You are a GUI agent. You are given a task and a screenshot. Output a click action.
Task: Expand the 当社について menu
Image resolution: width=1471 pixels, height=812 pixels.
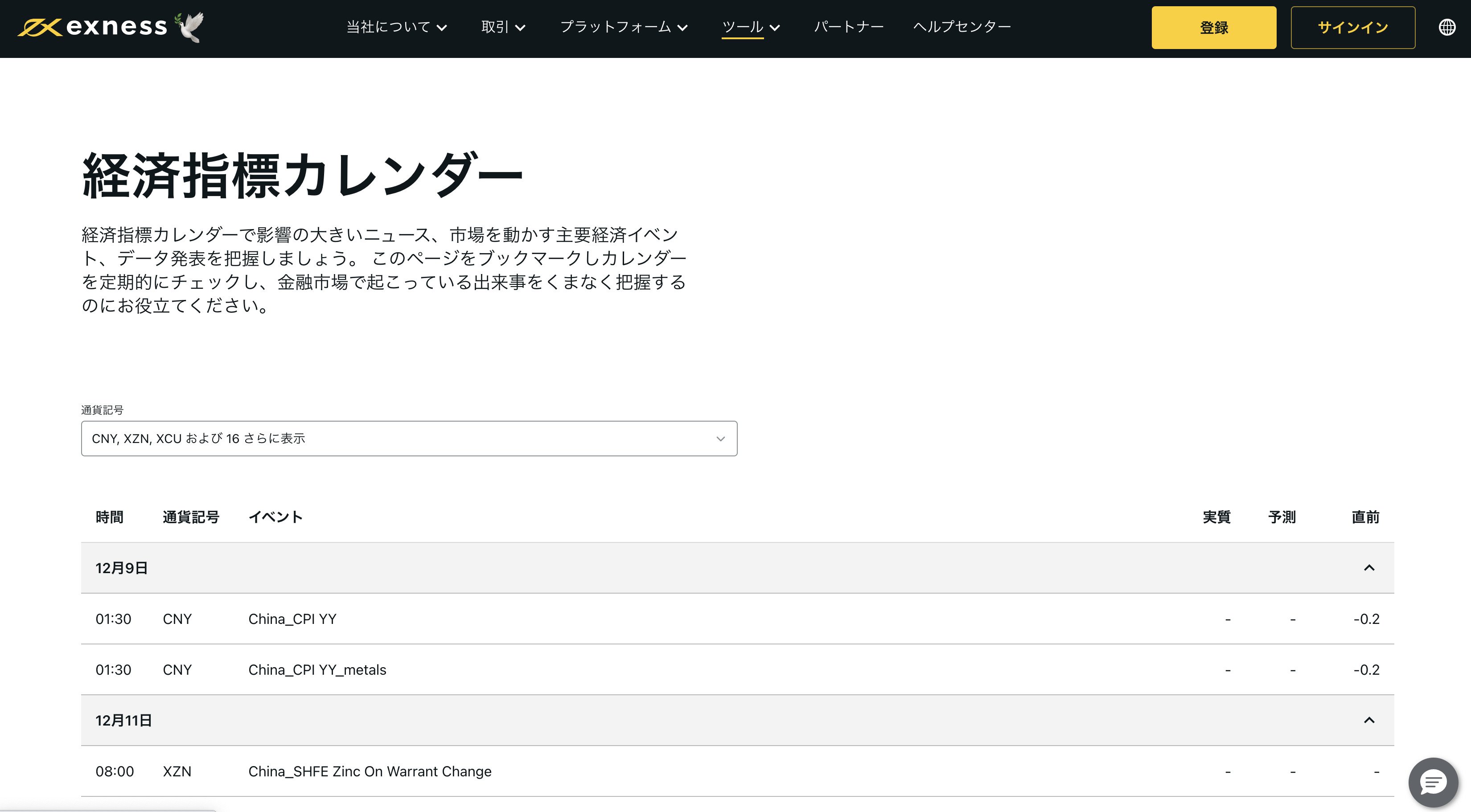coord(396,27)
